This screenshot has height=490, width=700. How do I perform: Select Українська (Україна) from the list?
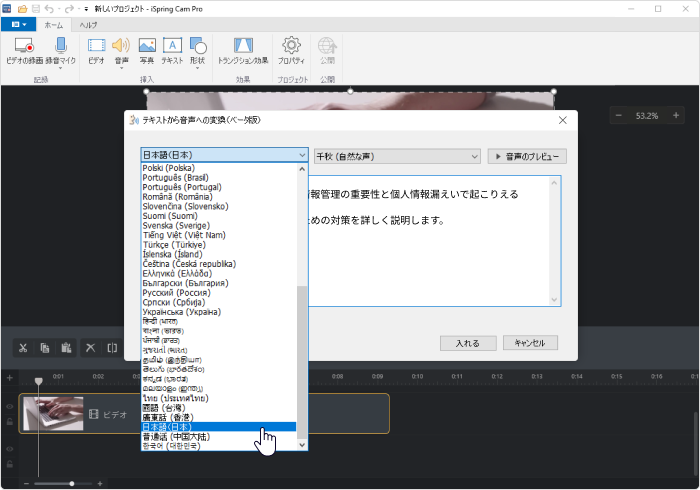tap(219, 312)
